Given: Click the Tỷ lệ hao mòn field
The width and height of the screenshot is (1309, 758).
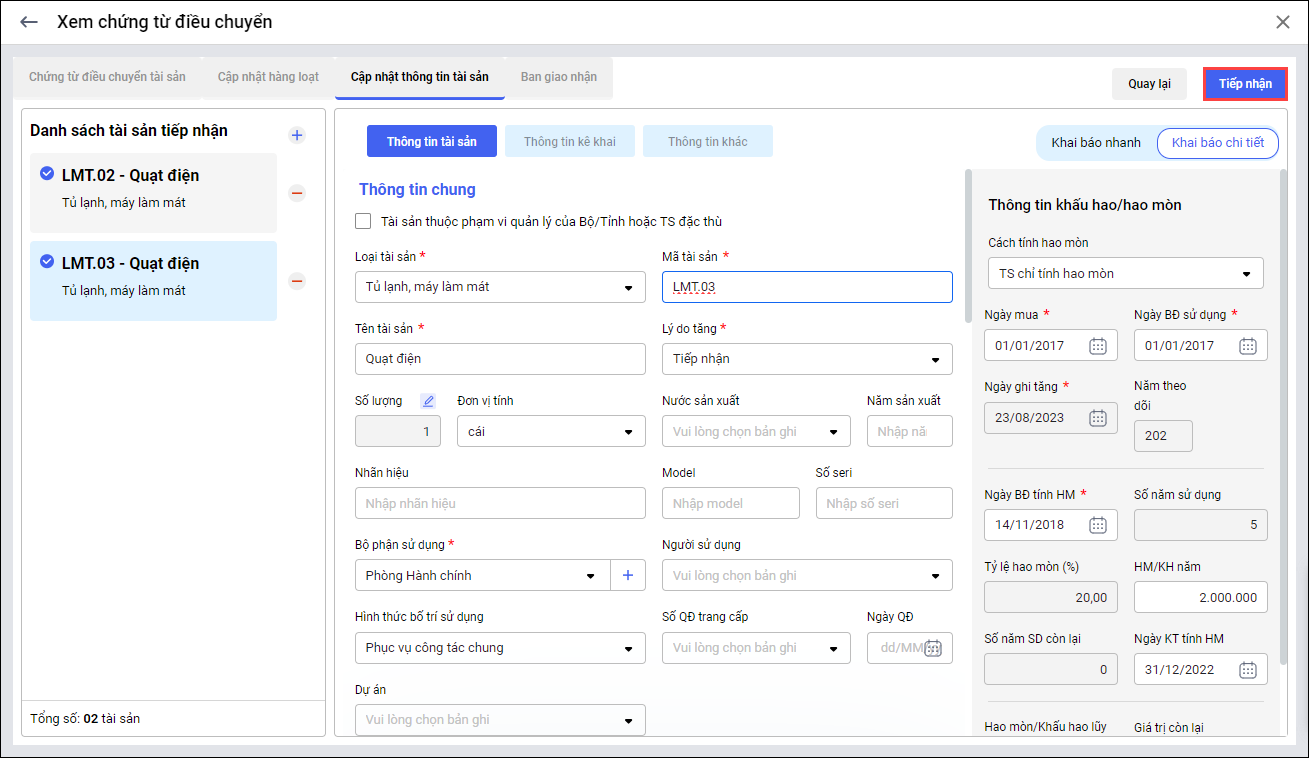Looking at the screenshot, I should 1051,597.
